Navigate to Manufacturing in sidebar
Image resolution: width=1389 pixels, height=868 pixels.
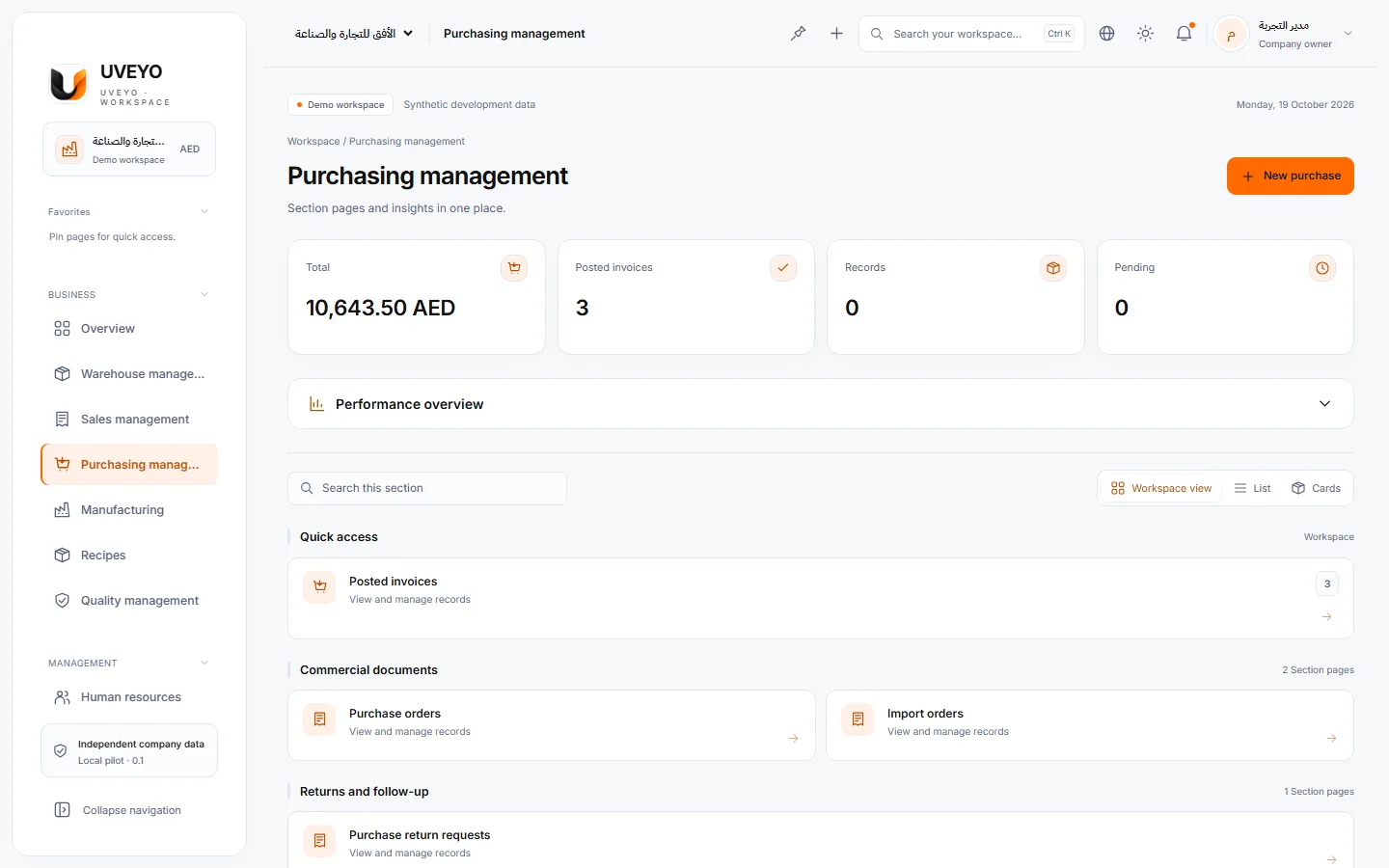(129, 510)
